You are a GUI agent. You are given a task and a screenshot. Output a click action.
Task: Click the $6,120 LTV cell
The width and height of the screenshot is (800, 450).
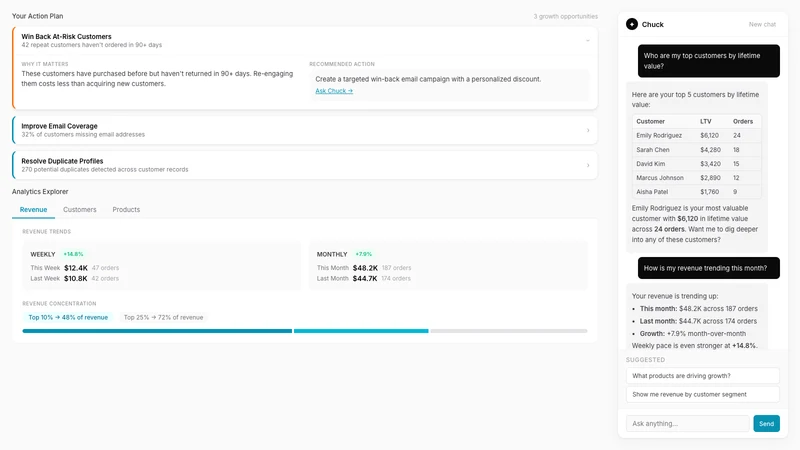[709, 136]
